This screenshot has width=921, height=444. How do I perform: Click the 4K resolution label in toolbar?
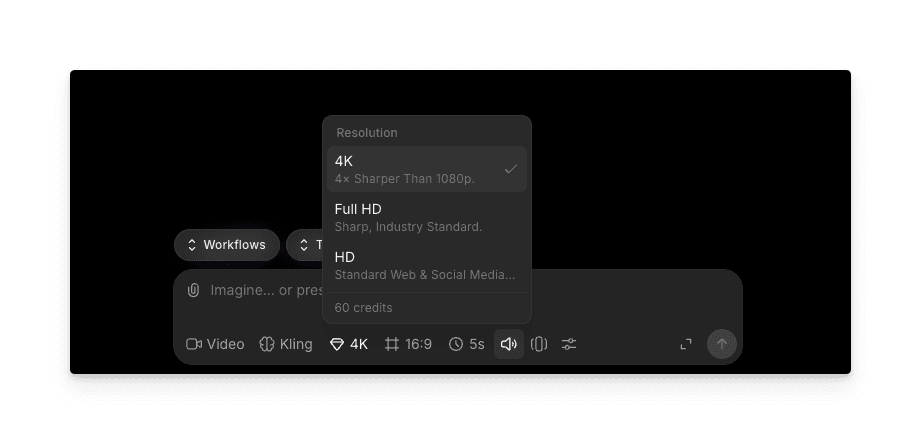[x=359, y=344]
